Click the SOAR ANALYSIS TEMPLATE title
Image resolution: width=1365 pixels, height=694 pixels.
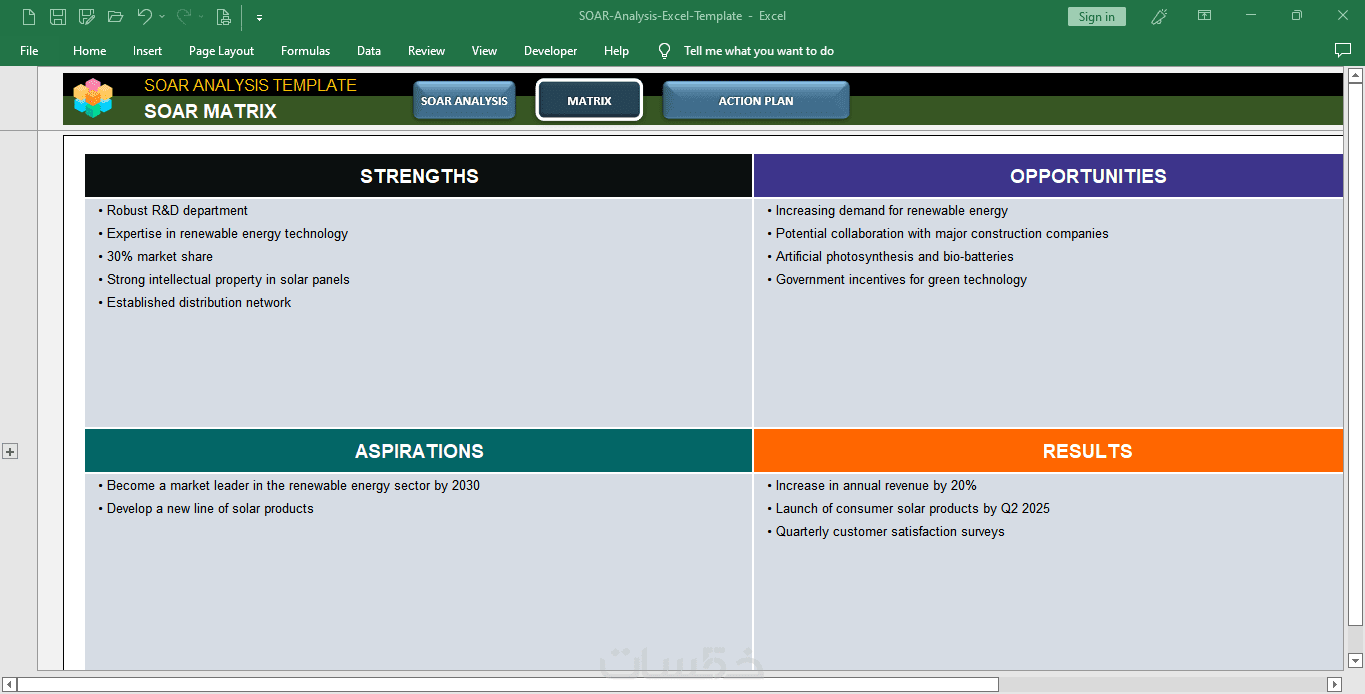(x=250, y=86)
